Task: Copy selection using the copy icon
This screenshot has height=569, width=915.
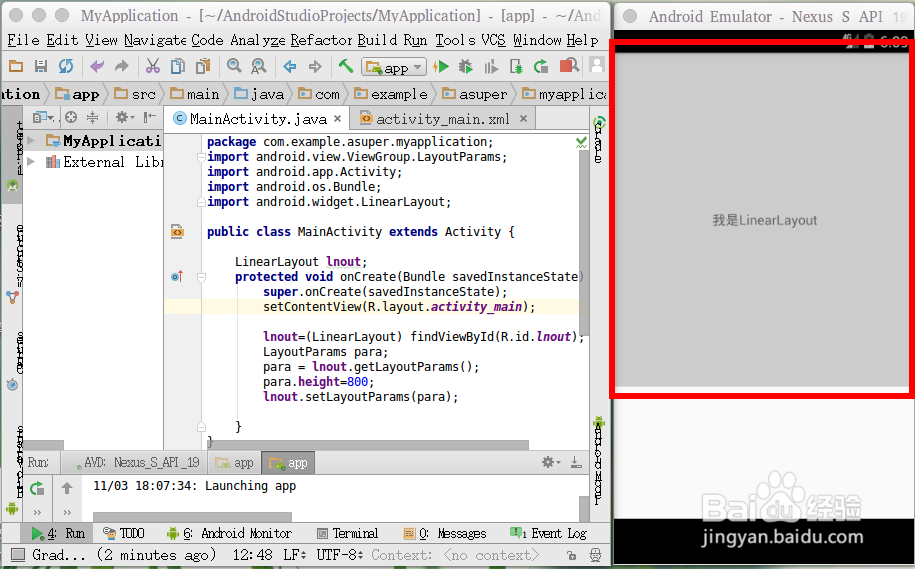Action: point(177,67)
